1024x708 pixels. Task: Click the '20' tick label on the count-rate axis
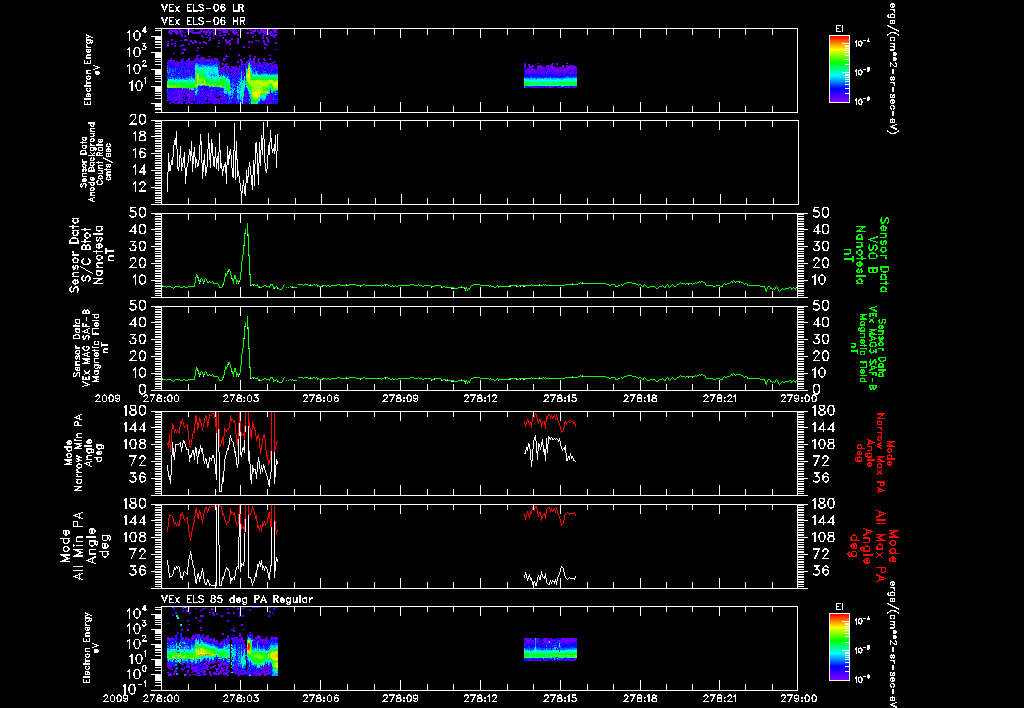(137, 120)
